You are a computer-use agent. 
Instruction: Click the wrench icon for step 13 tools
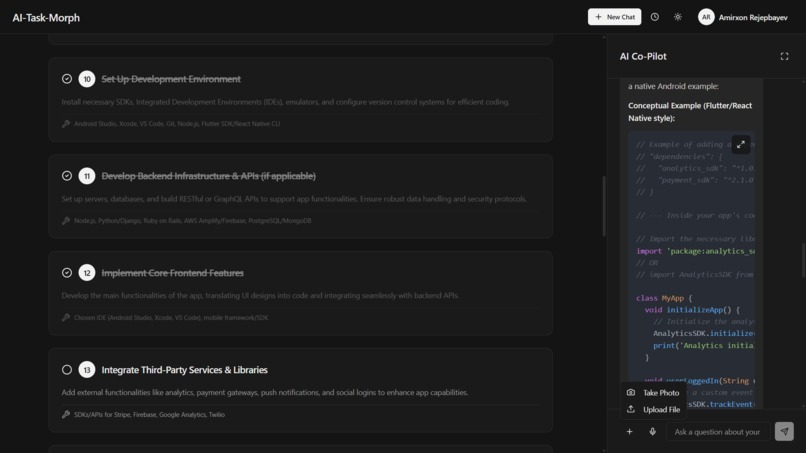tap(66, 414)
